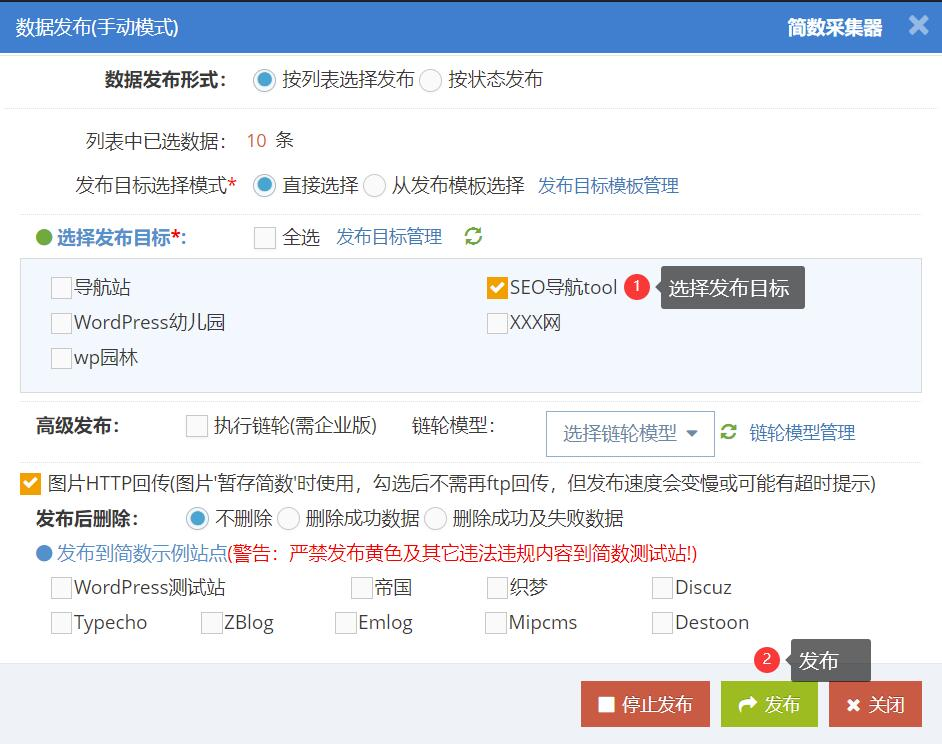Check the 导航站 publish target

pyautogui.click(x=61, y=288)
